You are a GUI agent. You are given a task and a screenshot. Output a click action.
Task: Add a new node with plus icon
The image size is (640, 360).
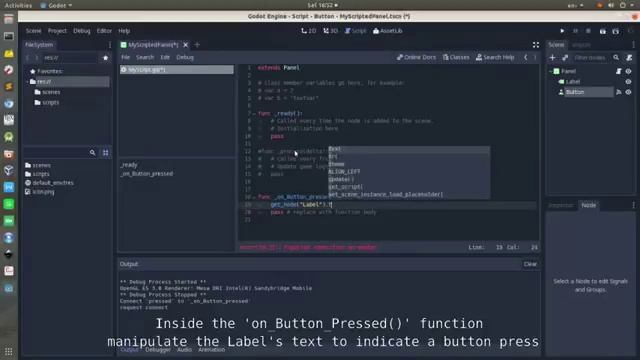[553, 58]
